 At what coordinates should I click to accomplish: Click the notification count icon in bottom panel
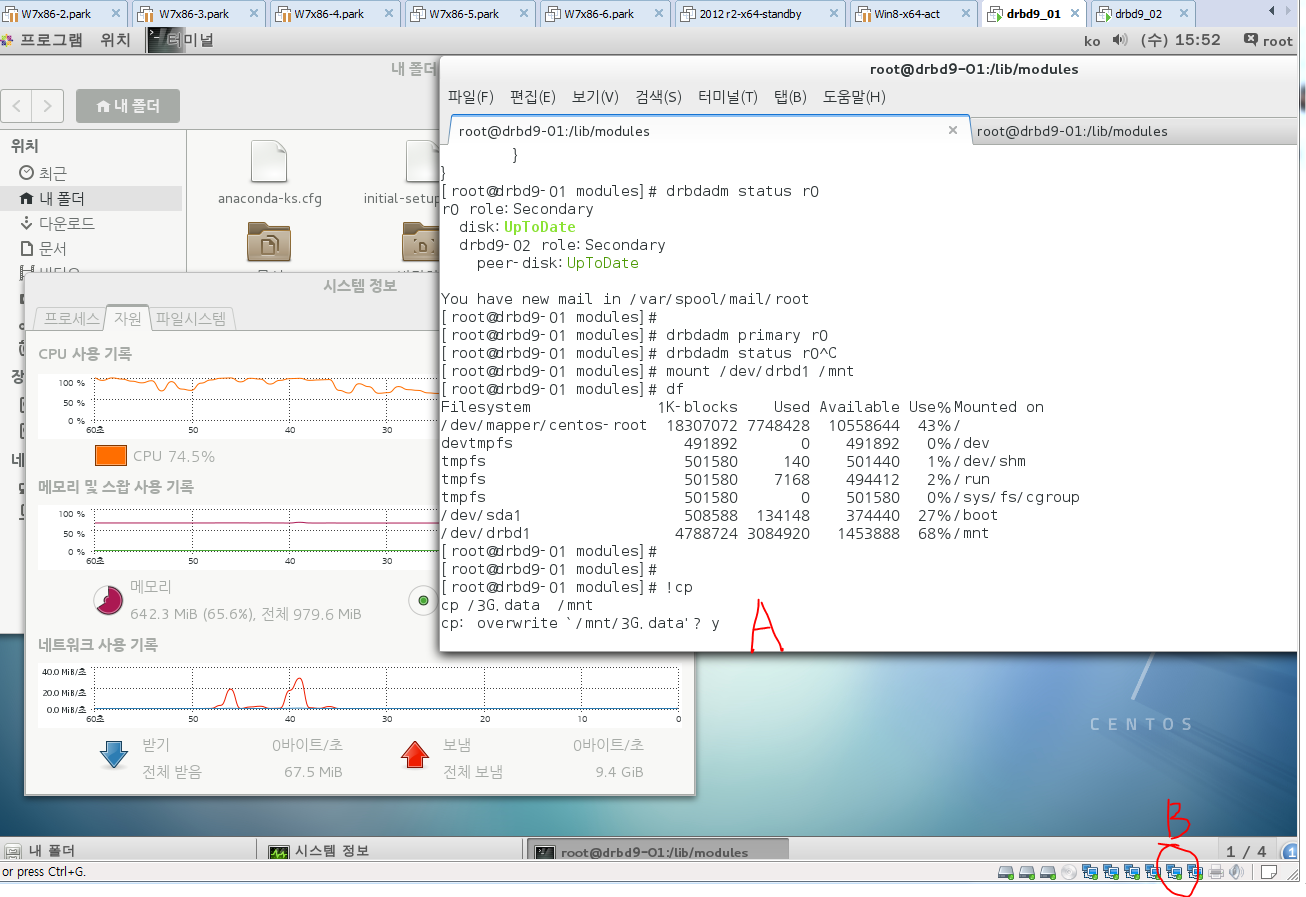tap(1290, 851)
